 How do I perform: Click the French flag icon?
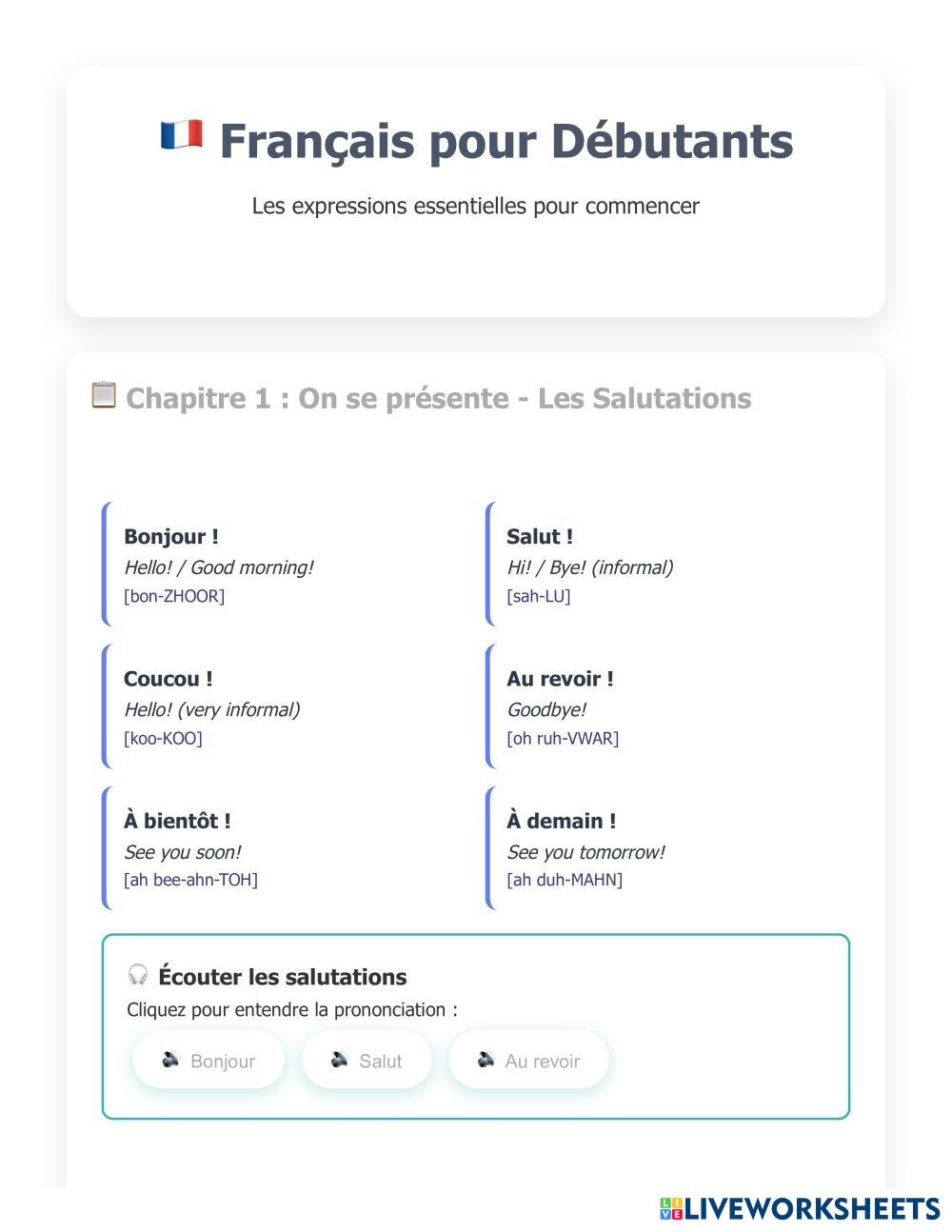point(181,135)
